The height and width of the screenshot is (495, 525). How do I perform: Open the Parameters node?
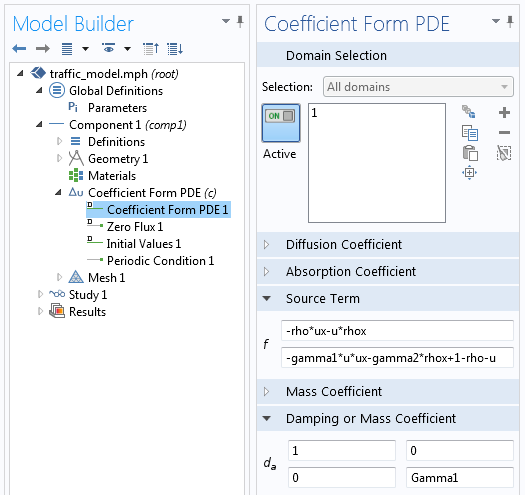click(117, 108)
